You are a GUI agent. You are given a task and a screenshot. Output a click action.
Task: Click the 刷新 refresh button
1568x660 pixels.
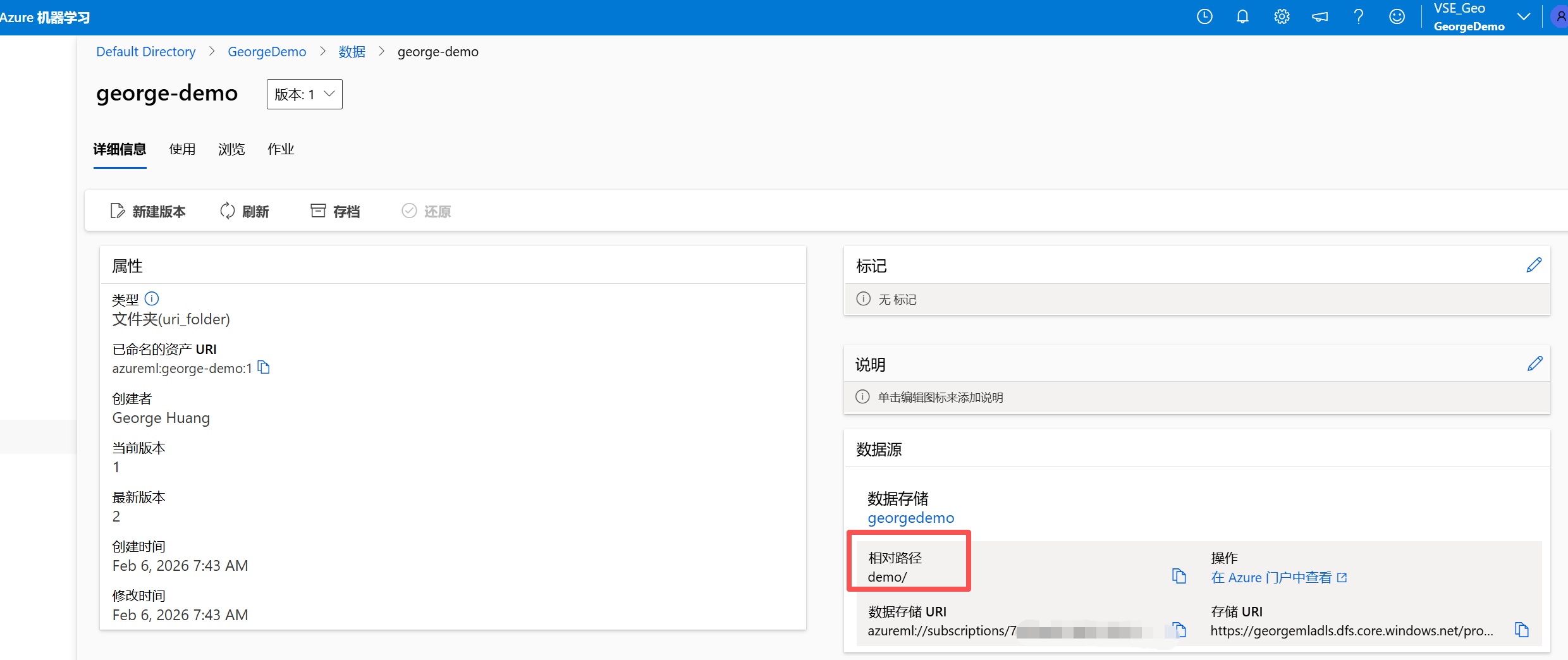tap(245, 211)
